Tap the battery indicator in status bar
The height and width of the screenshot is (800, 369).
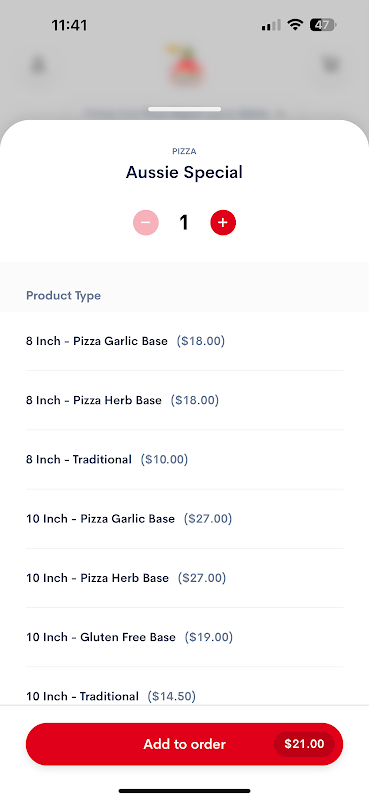click(x=323, y=24)
